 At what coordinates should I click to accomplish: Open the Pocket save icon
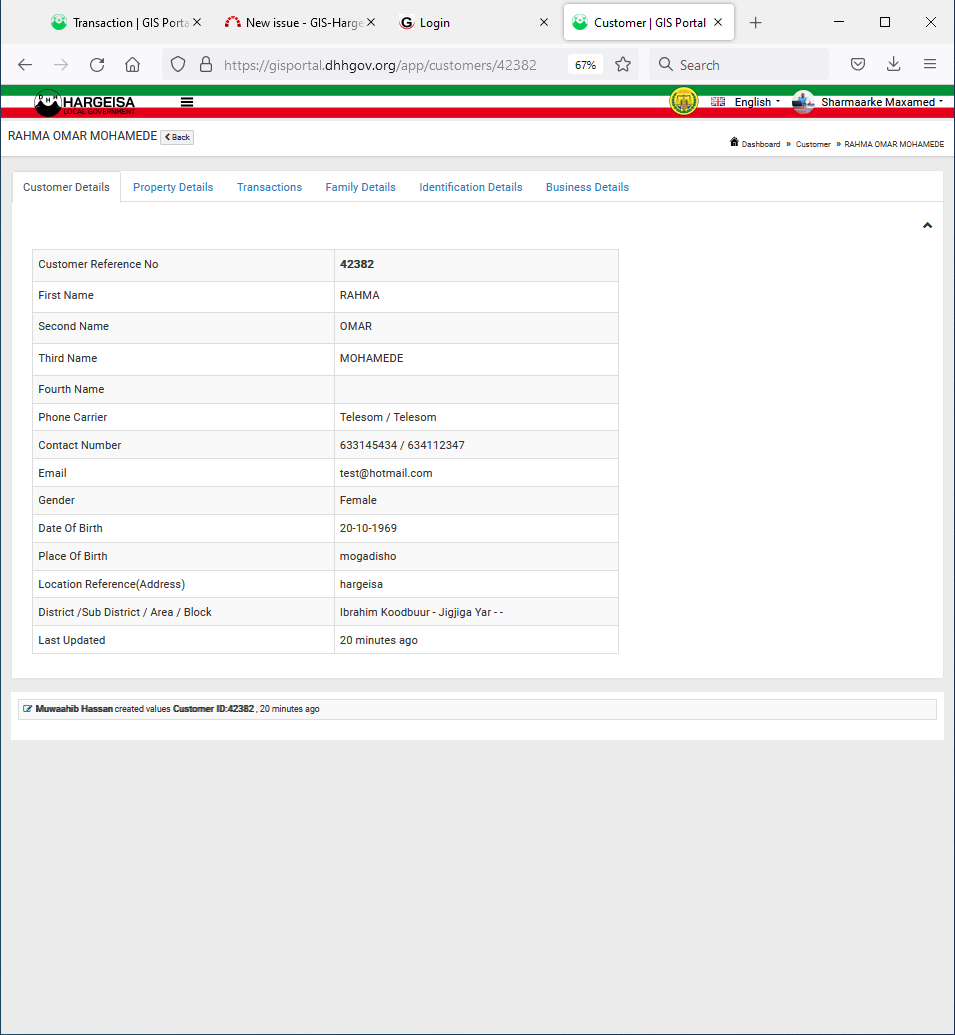[858, 64]
